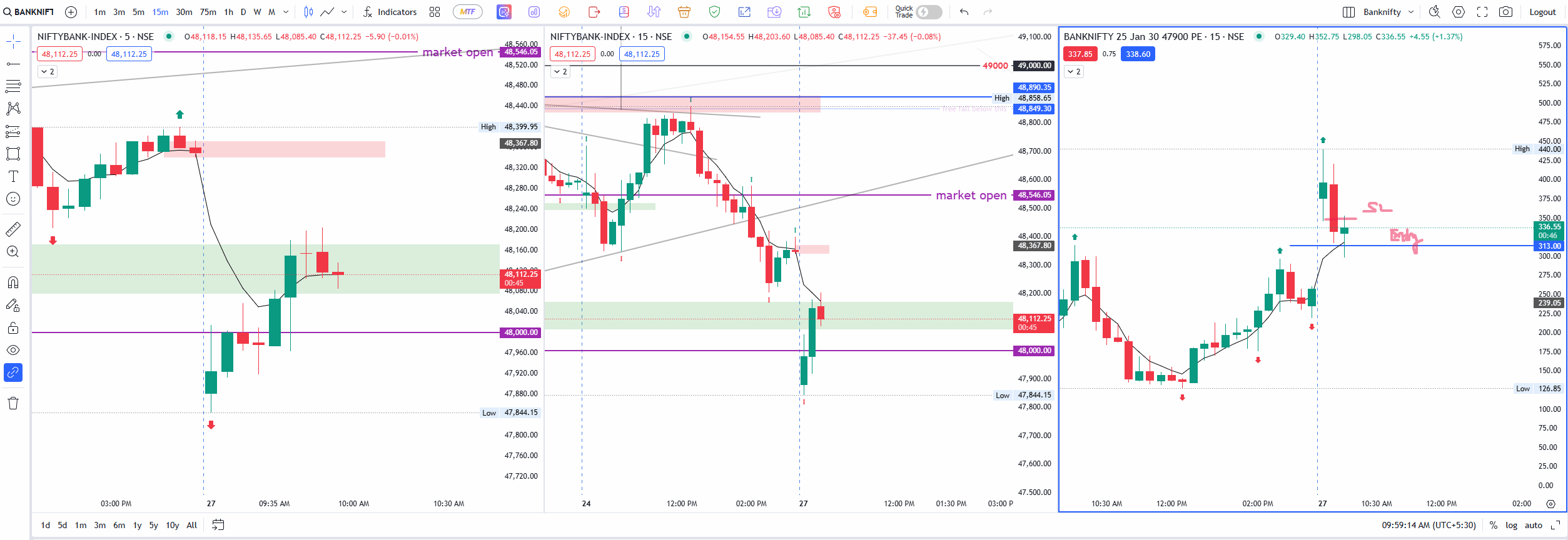This screenshot has width=1568, height=540.
Task: Redo the chart action
Action: [x=988, y=12]
